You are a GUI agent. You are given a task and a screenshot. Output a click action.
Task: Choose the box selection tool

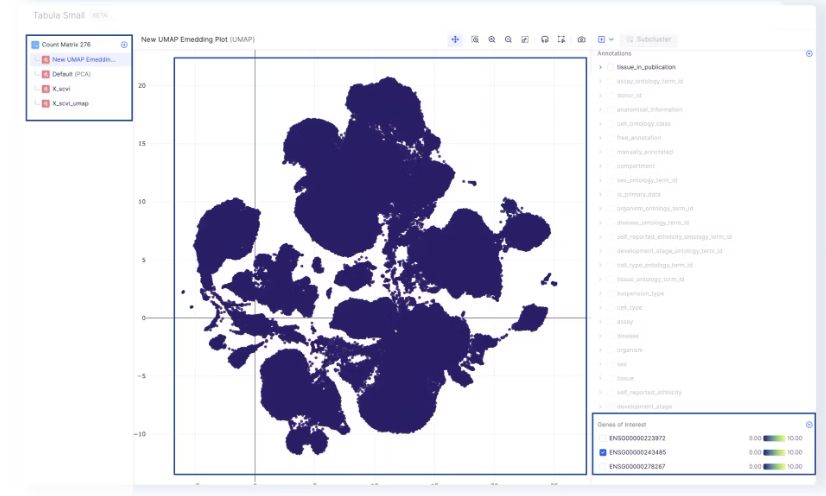tap(562, 39)
